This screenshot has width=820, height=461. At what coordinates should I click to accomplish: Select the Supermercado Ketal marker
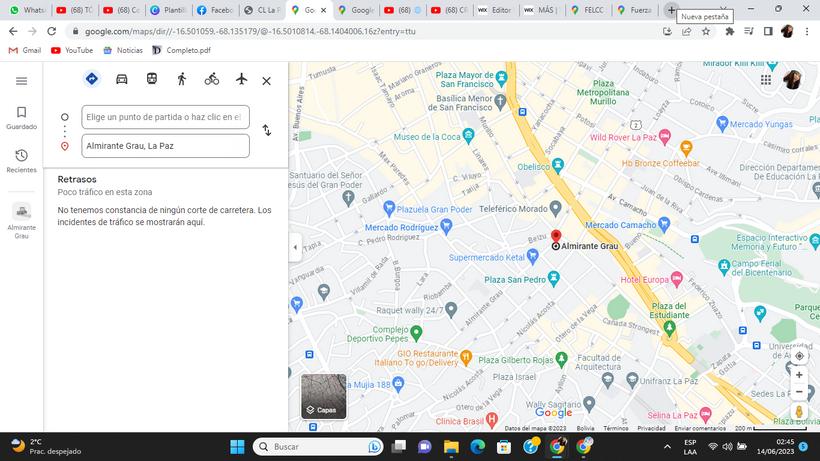tap(532, 256)
